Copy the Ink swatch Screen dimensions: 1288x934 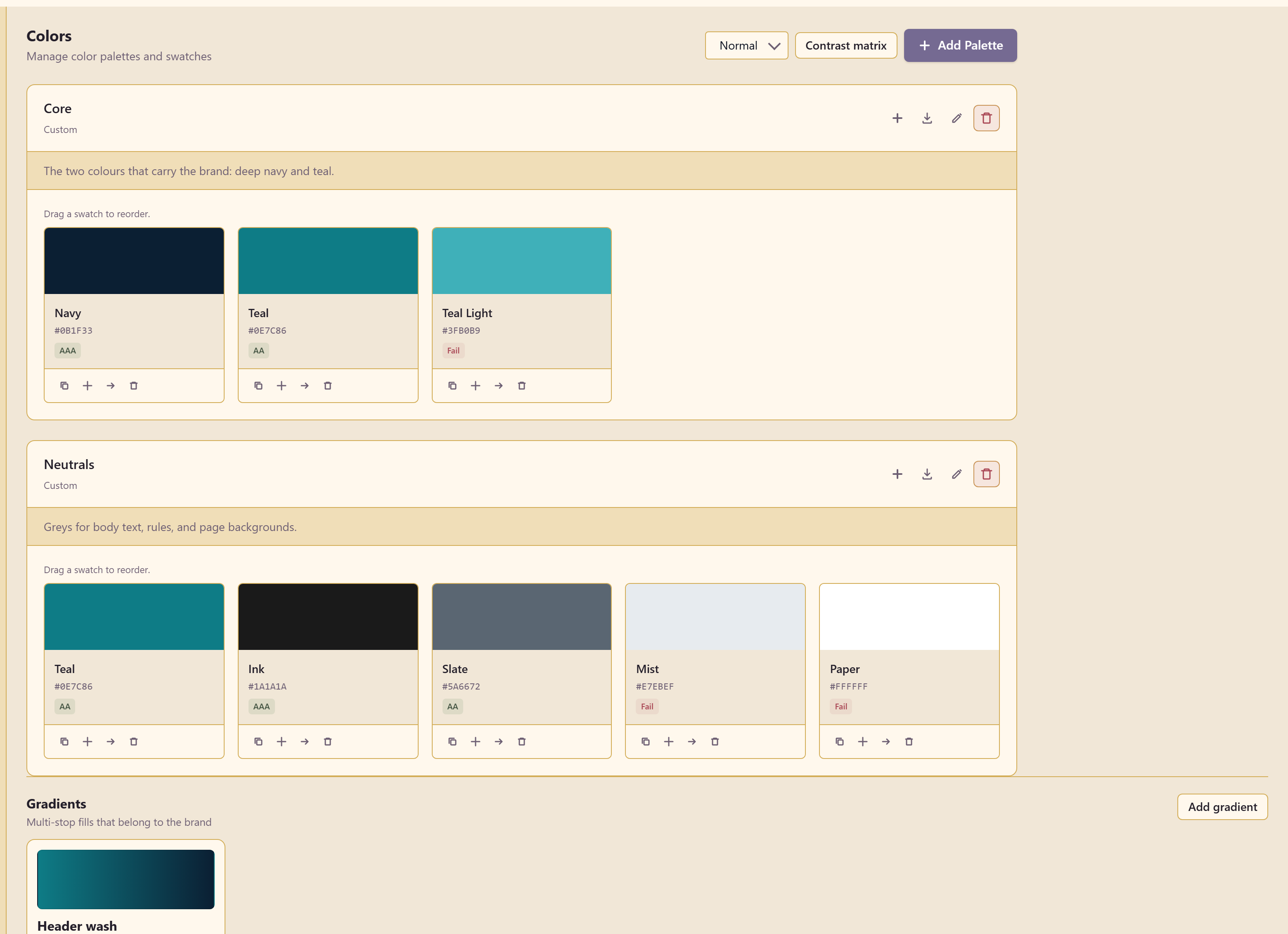[x=258, y=742]
